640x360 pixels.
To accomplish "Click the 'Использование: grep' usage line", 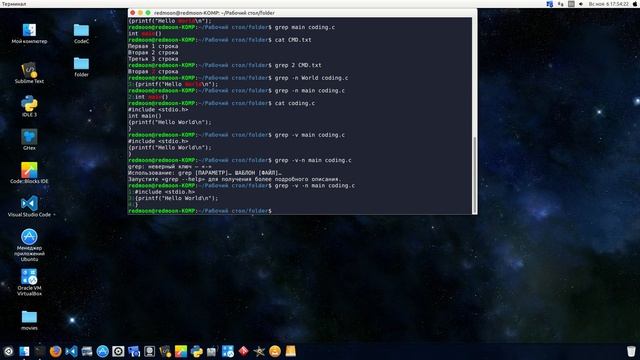I will tap(205, 173).
